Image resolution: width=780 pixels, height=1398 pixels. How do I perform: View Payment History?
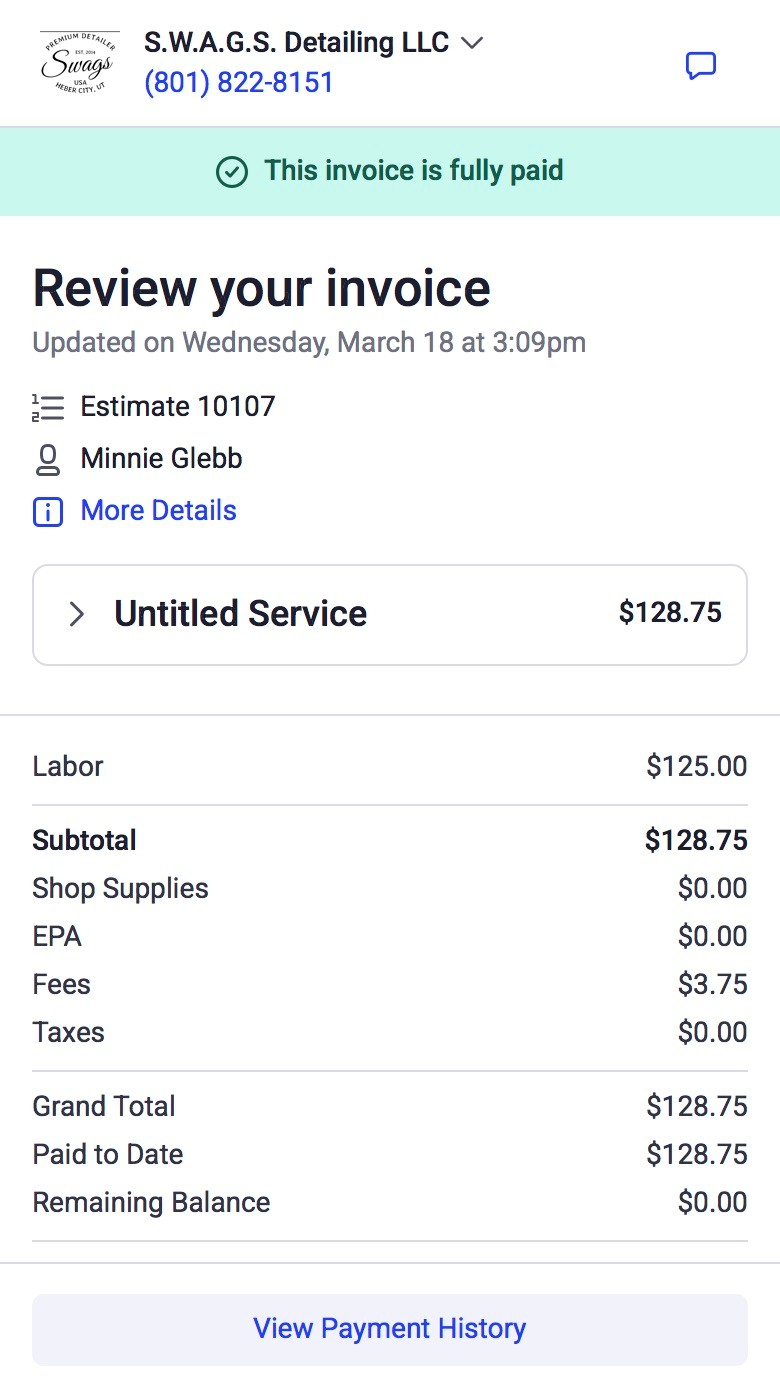(390, 1329)
